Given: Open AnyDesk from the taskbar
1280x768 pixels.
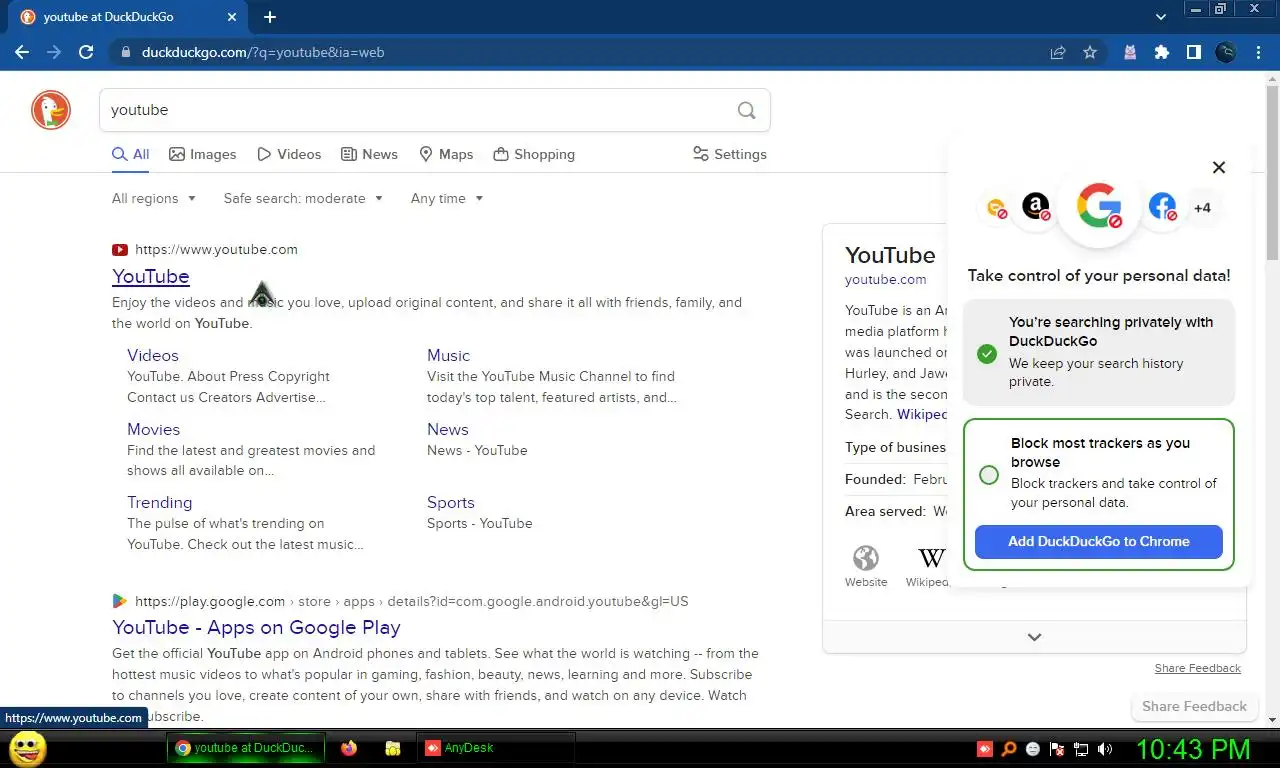Looking at the screenshot, I should pyautogui.click(x=495, y=747).
